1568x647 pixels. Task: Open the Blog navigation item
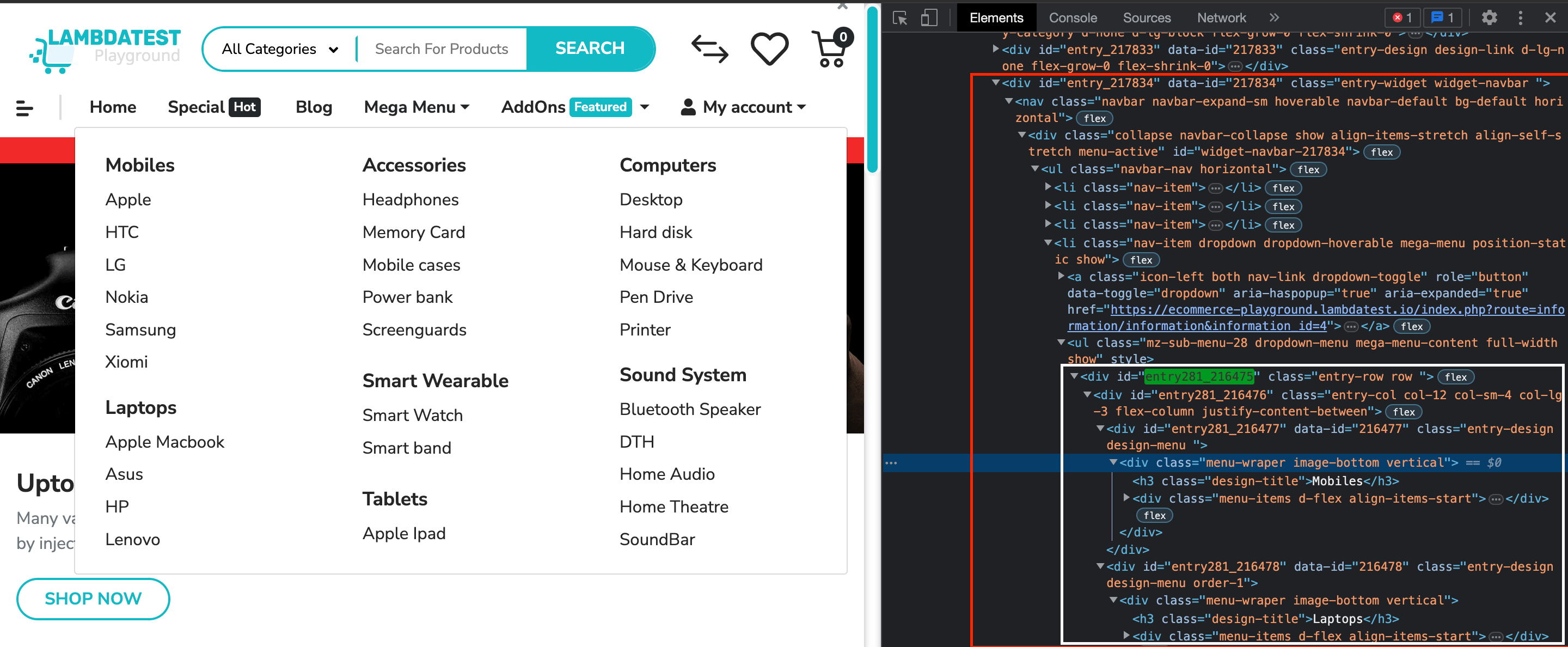pyautogui.click(x=314, y=107)
